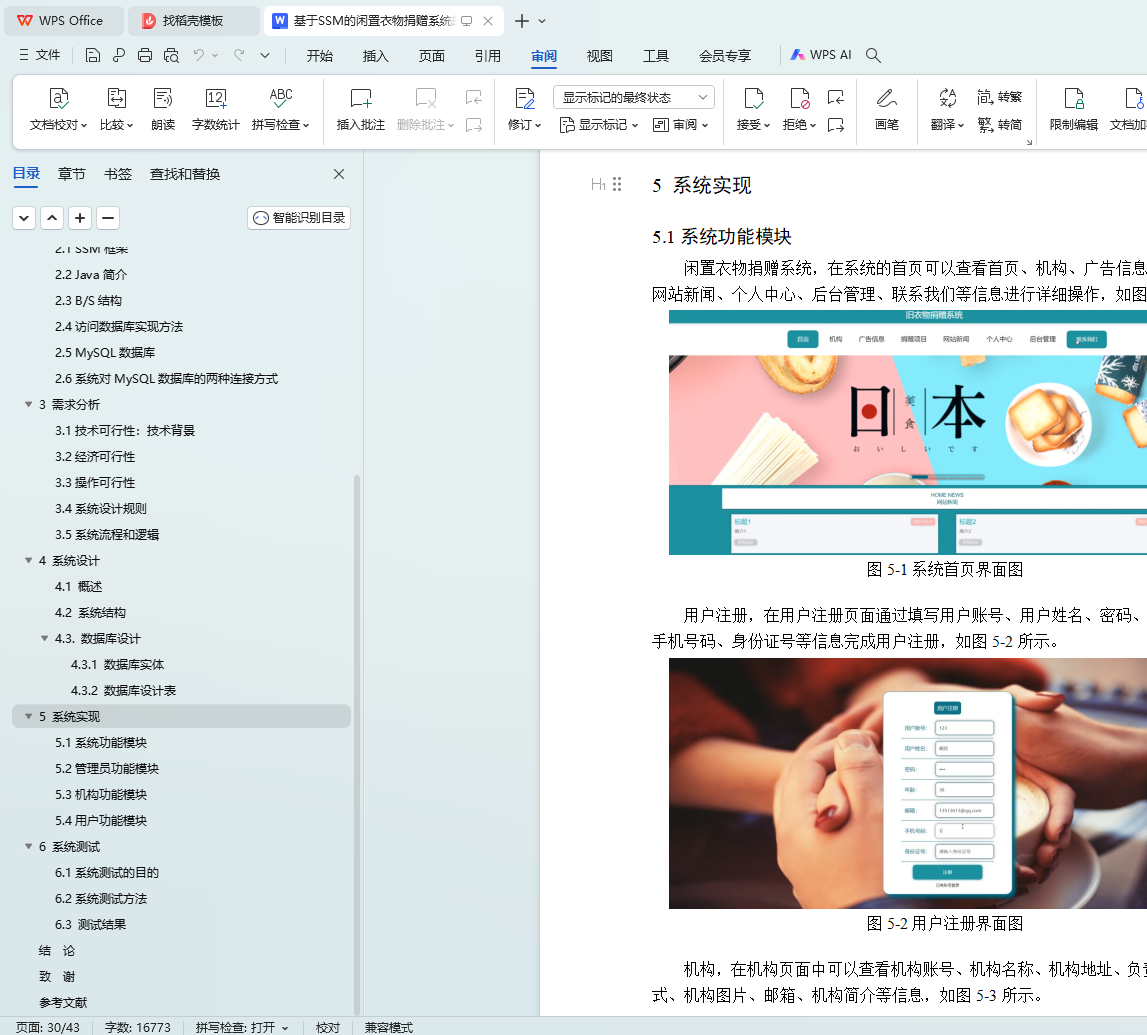Open WPS AI assistant

coord(821,55)
